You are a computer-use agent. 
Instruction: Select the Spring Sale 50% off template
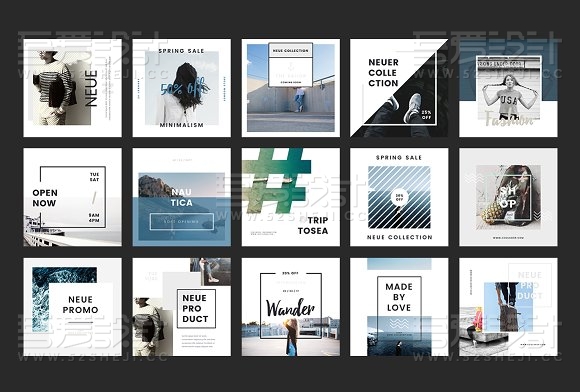pos(182,88)
